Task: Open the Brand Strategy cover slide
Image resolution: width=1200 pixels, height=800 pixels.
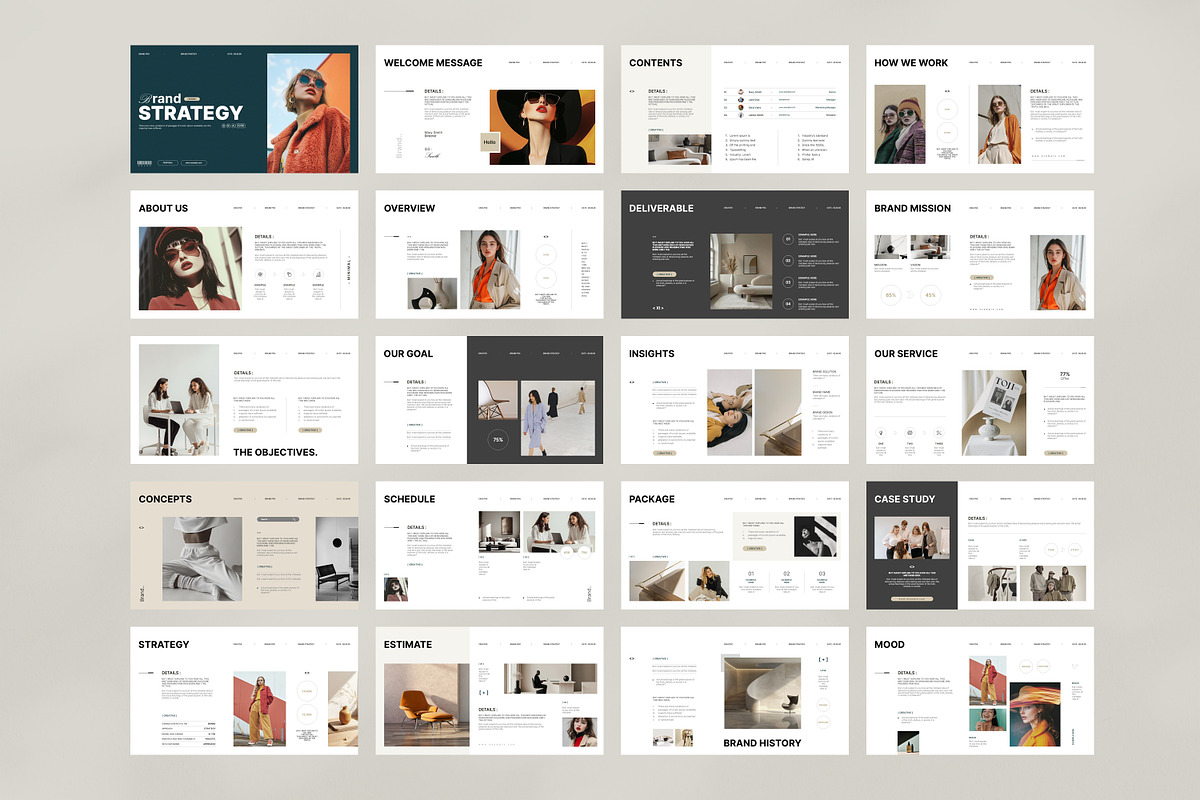Action: [x=244, y=109]
